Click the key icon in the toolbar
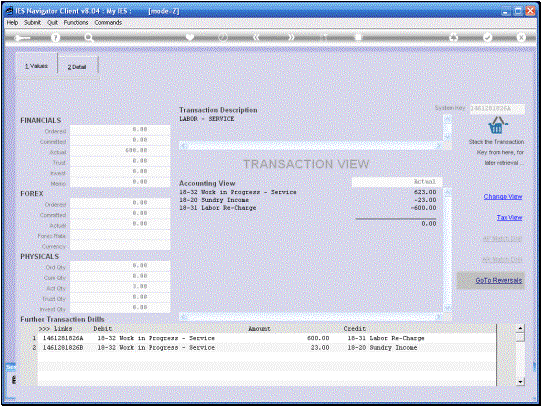Screen dimensions: 541x406 point(22,38)
